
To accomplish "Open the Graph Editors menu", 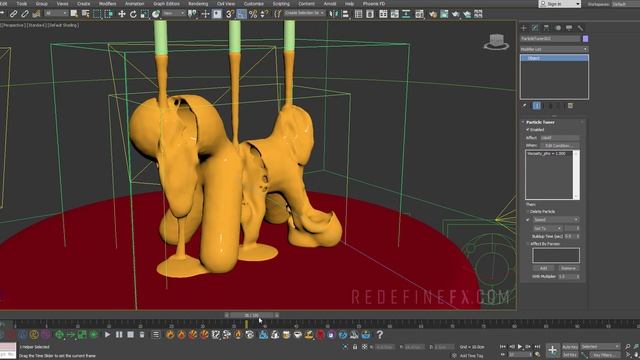I will (166, 4).
